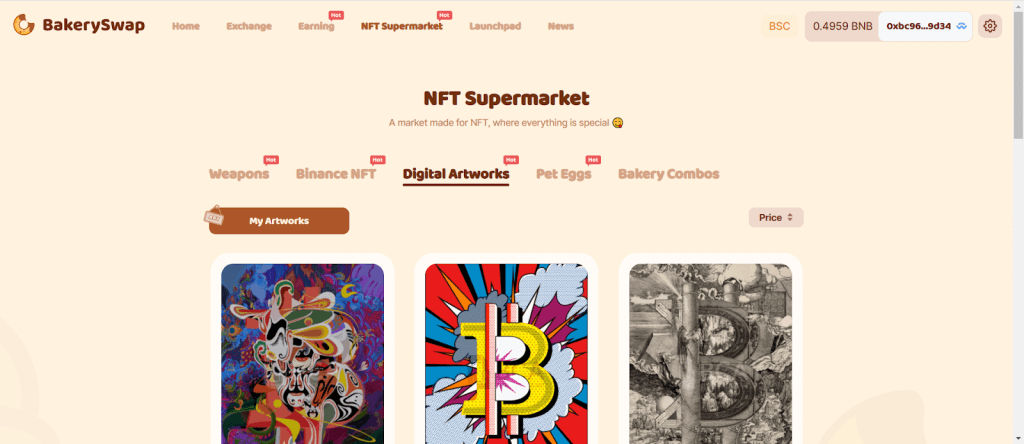
Task: Navigate to the Earning section
Action: point(316,26)
